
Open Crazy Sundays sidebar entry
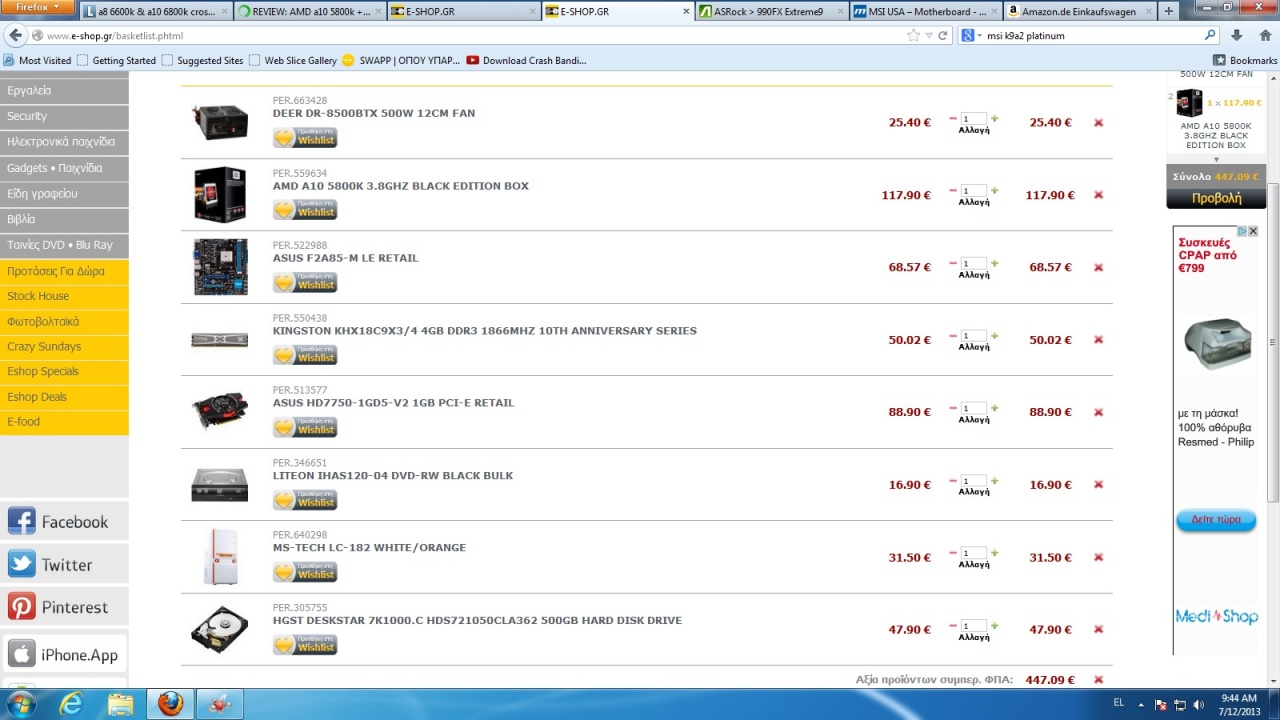[64, 346]
